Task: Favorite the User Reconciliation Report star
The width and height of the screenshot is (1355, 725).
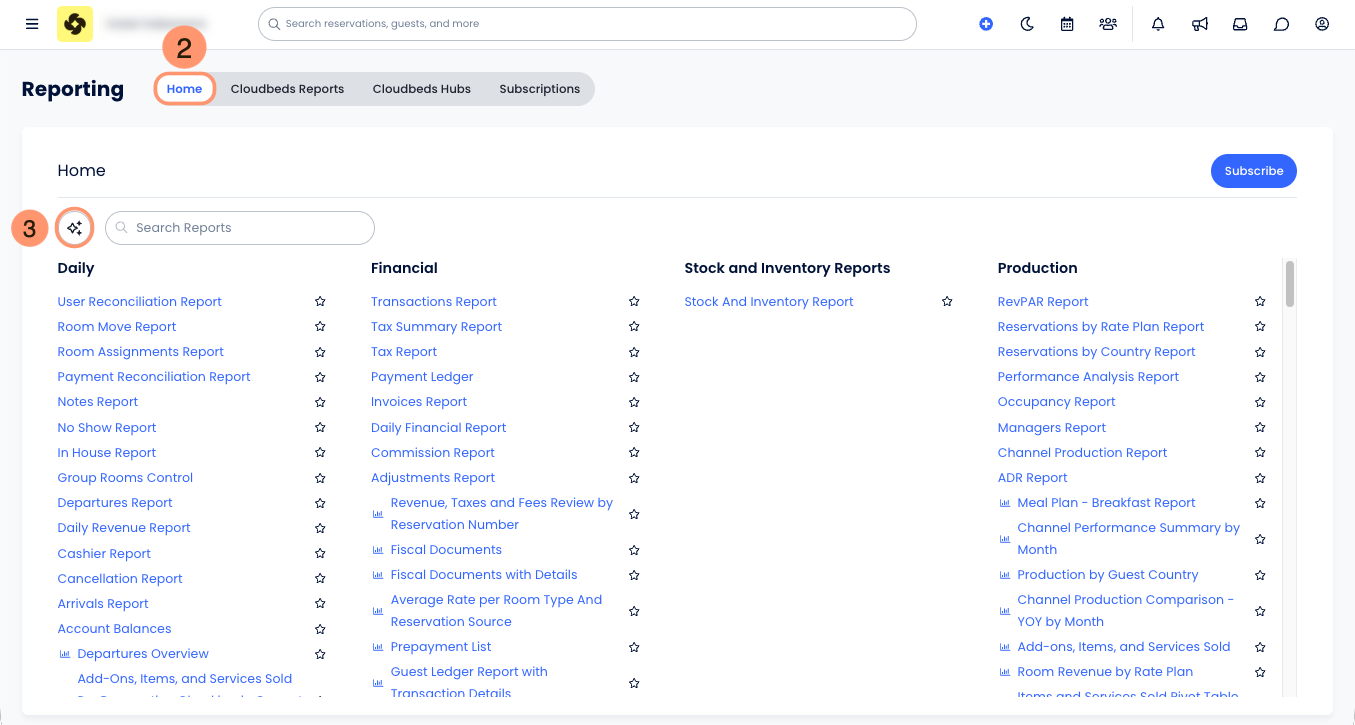Action: click(x=320, y=301)
